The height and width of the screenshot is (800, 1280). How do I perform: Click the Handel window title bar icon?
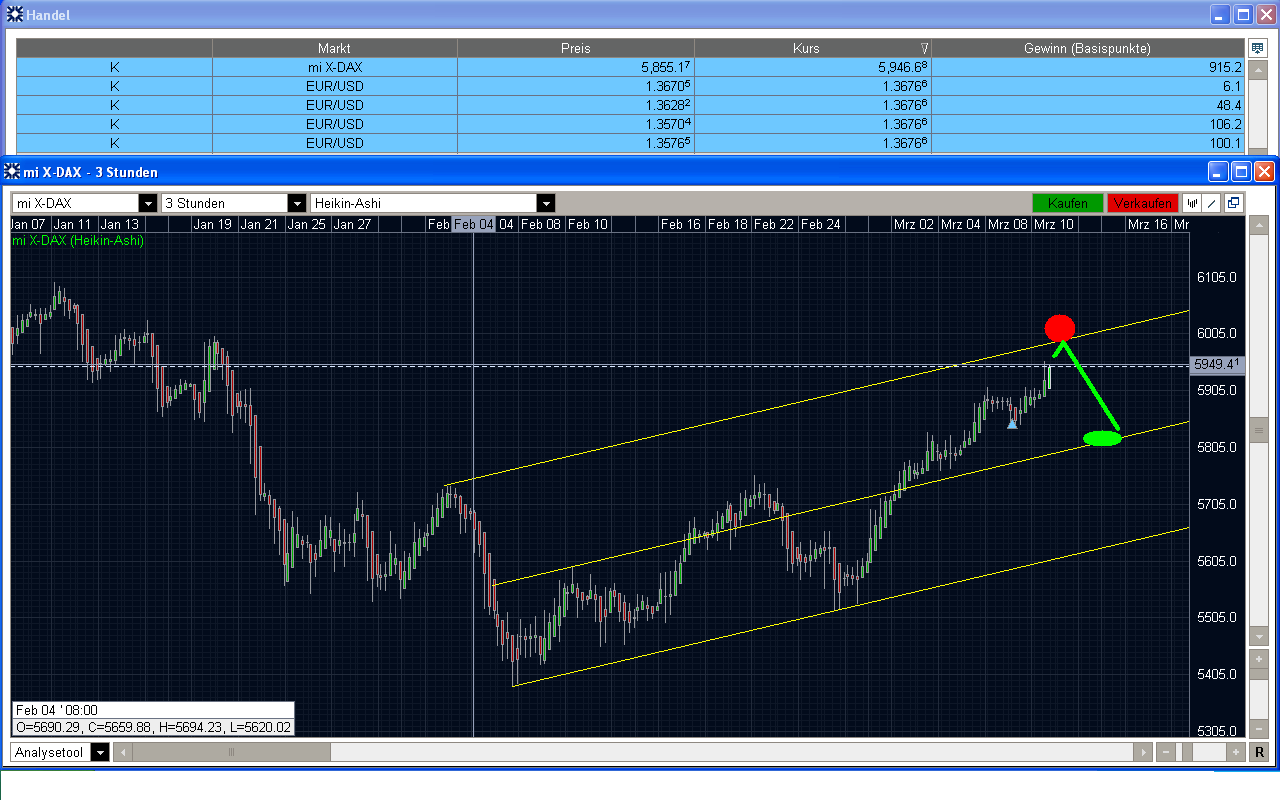13,15
